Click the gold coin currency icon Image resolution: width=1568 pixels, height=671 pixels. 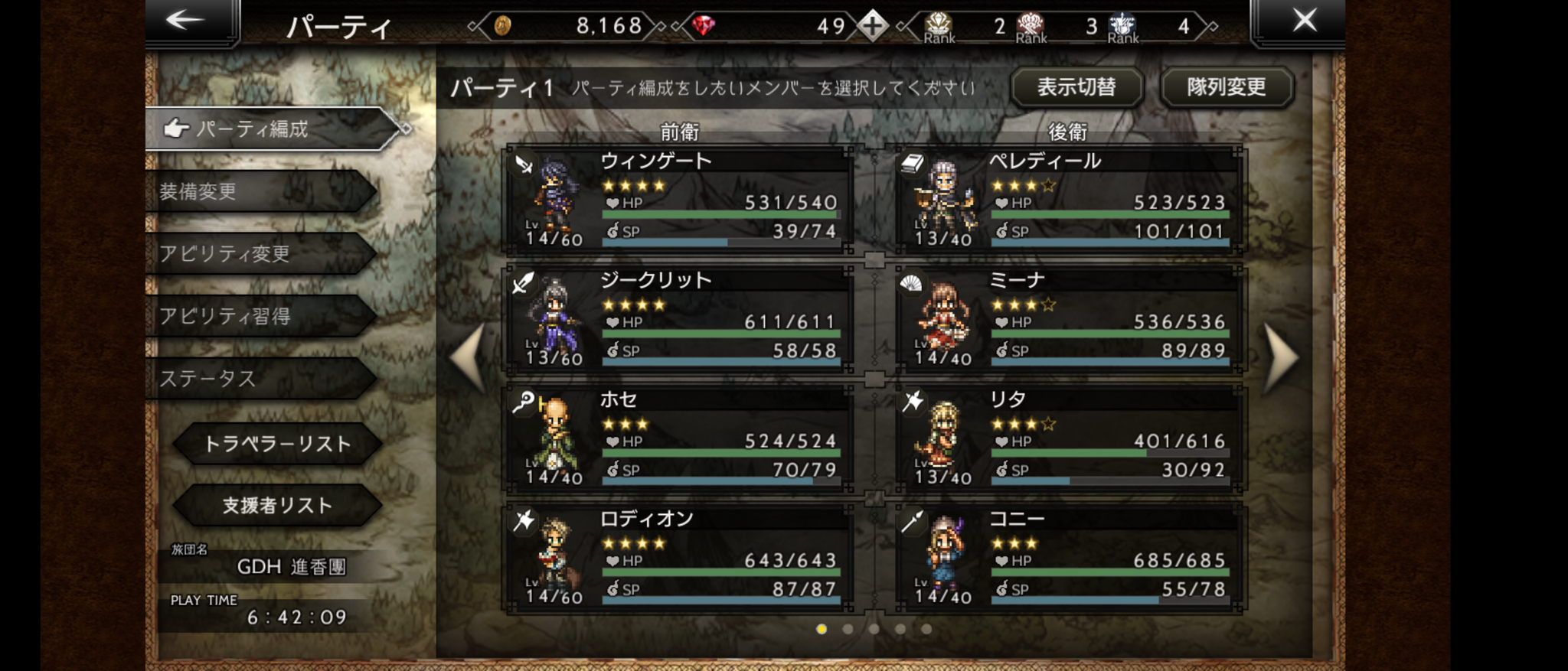502,26
